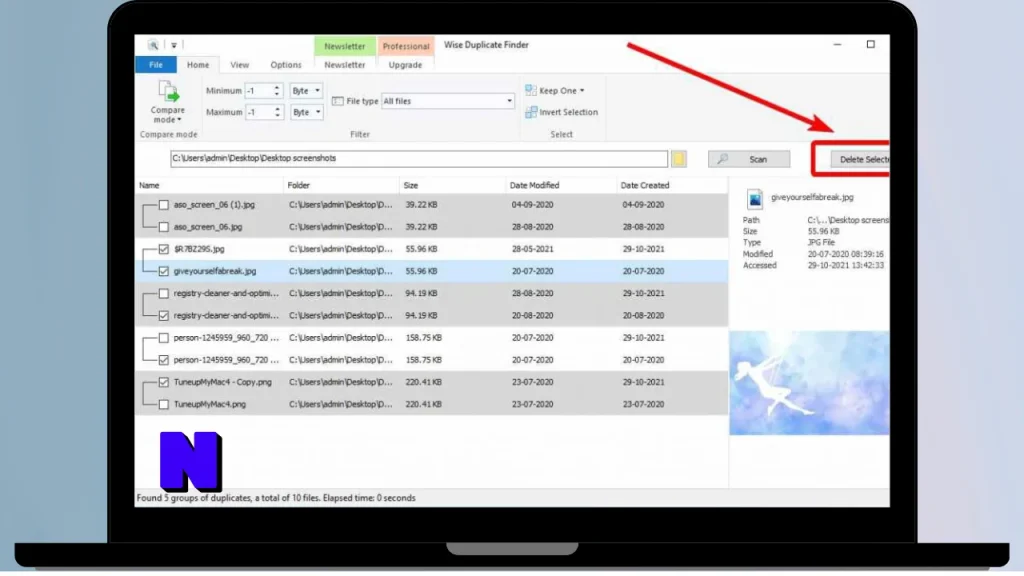This screenshot has height=576, width=1024.
Task: Minimize the Wise Duplicate Finder window
Action: pos(837,44)
